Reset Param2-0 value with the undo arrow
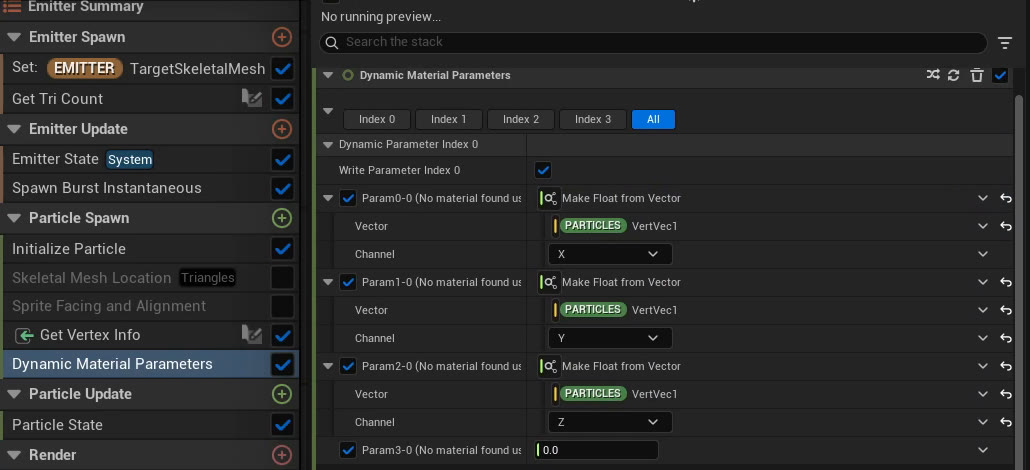This screenshot has width=1030, height=470. (x=1006, y=366)
